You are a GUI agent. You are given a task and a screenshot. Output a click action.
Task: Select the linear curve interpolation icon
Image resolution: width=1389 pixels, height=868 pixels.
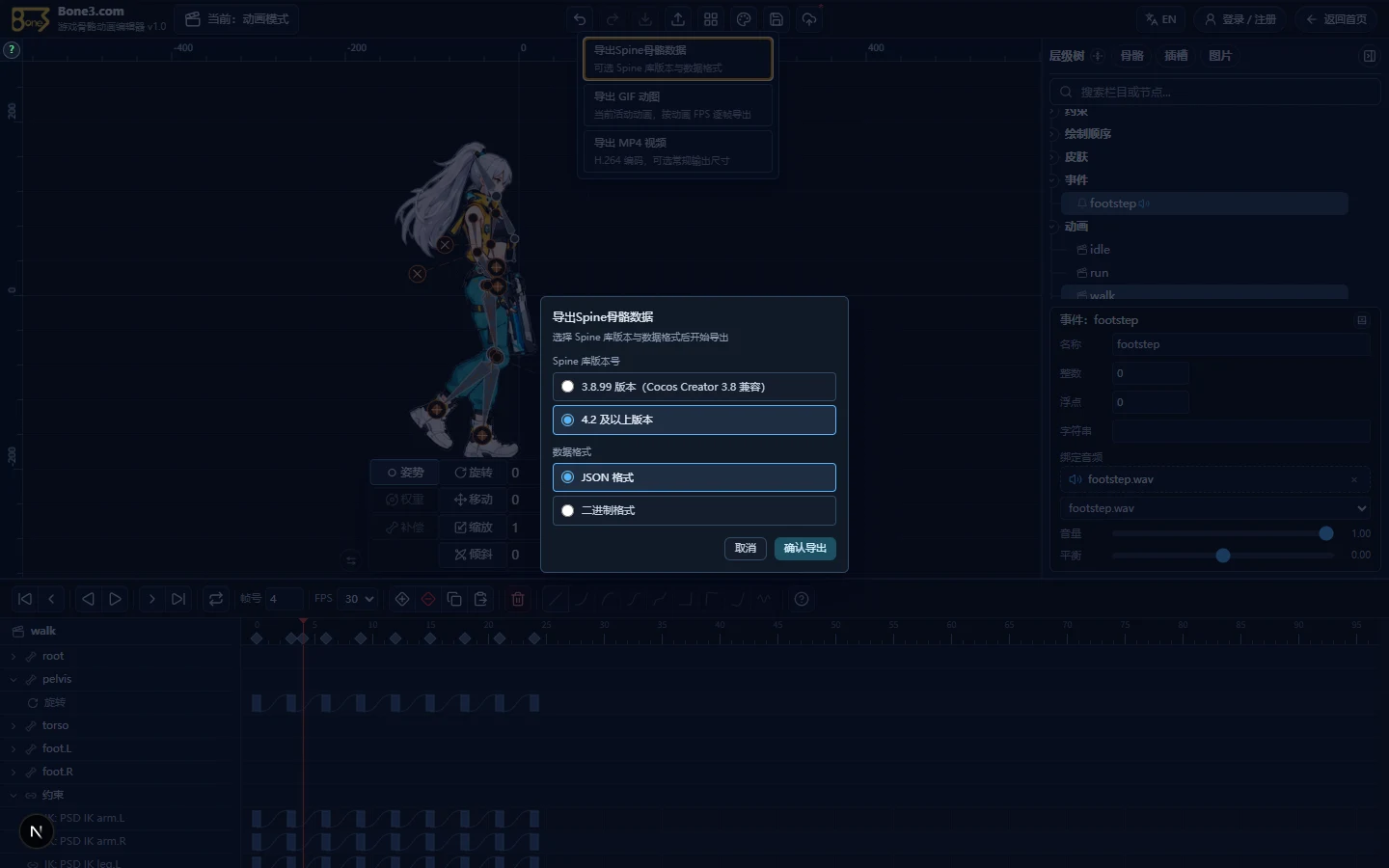click(556, 599)
